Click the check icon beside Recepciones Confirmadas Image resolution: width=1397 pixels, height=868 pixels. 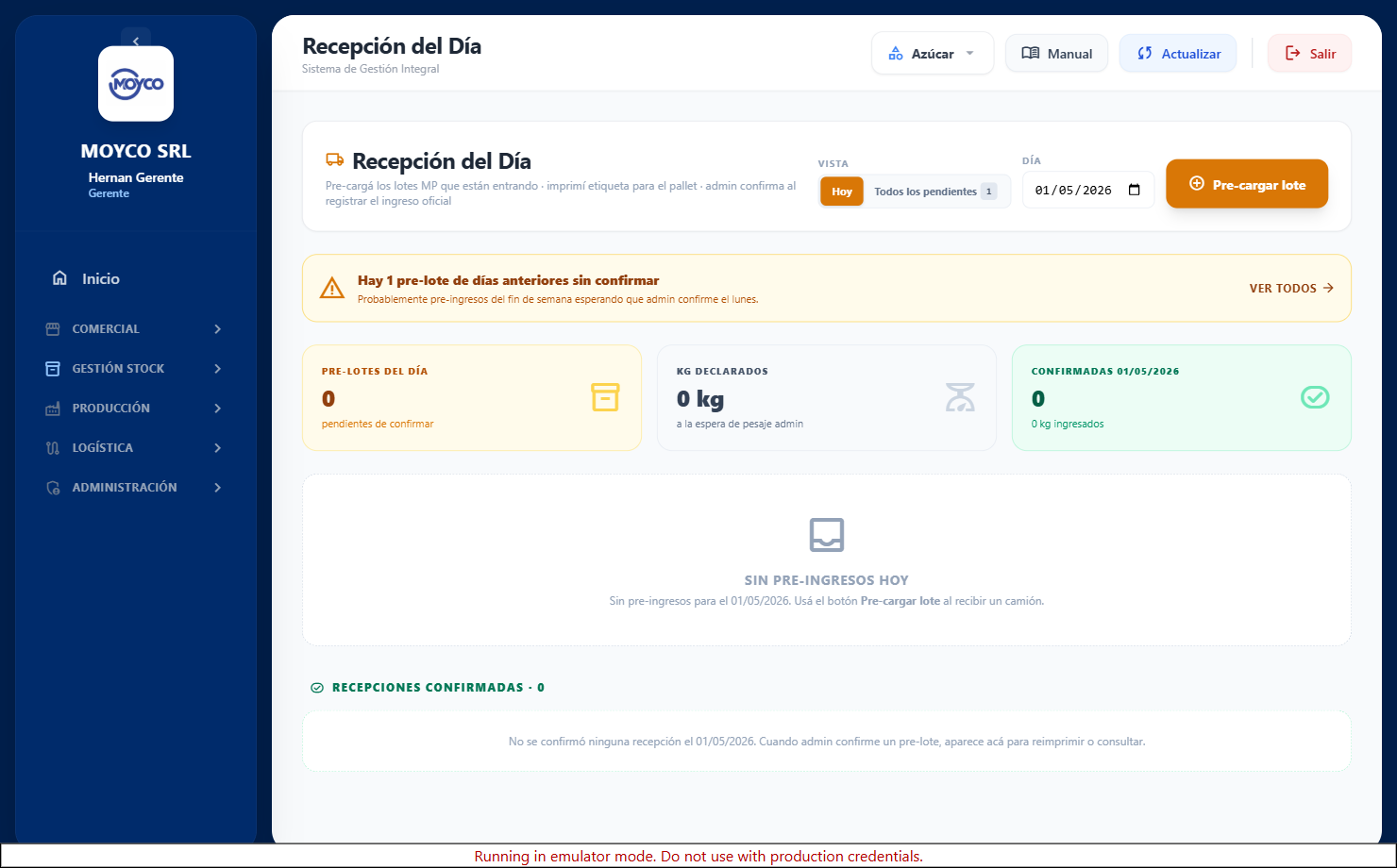317,688
